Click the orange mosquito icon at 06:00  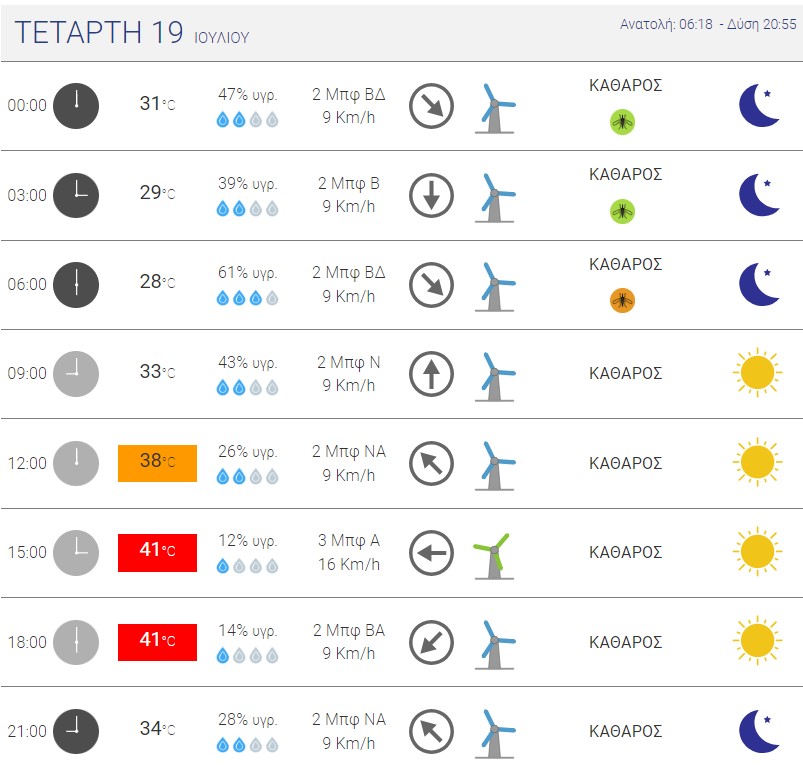coord(622,300)
